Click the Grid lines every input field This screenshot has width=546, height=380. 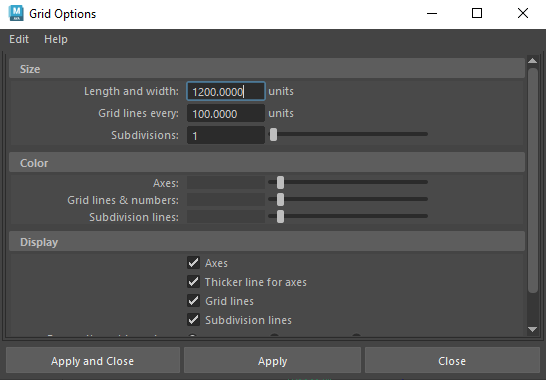pyautogui.click(x=226, y=114)
